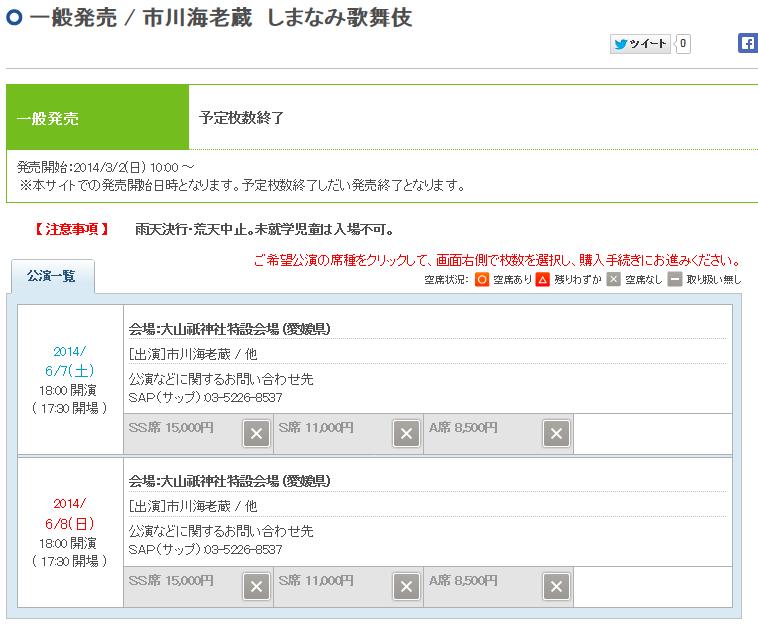Click sold-out X icon for S席 on 6/8
Image resolution: width=758 pixels, height=628 pixels.
(x=405, y=585)
